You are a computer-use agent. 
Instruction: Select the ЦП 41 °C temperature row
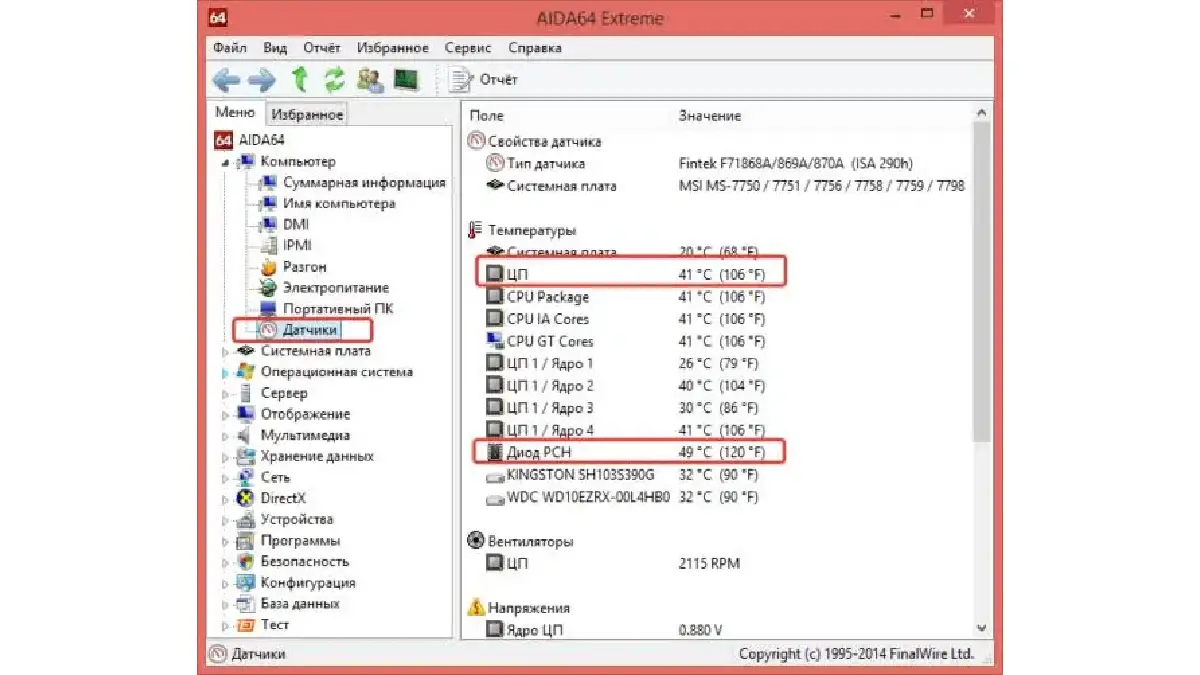pos(718,273)
